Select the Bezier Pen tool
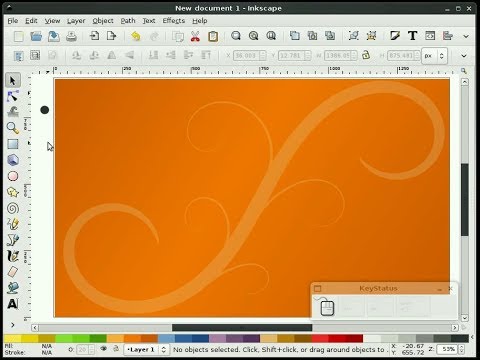 (13, 240)
